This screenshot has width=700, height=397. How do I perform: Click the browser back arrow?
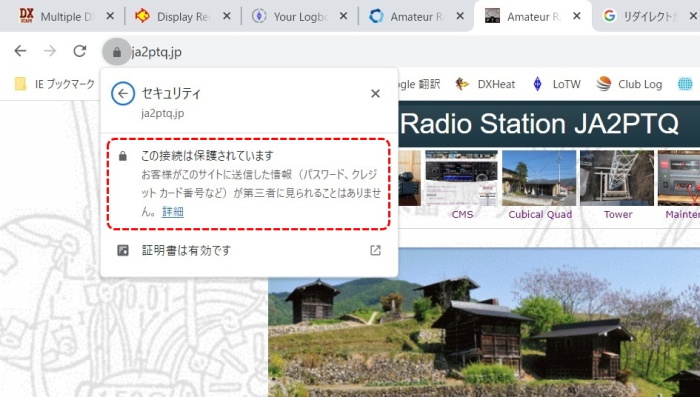(x=21, y=51)
